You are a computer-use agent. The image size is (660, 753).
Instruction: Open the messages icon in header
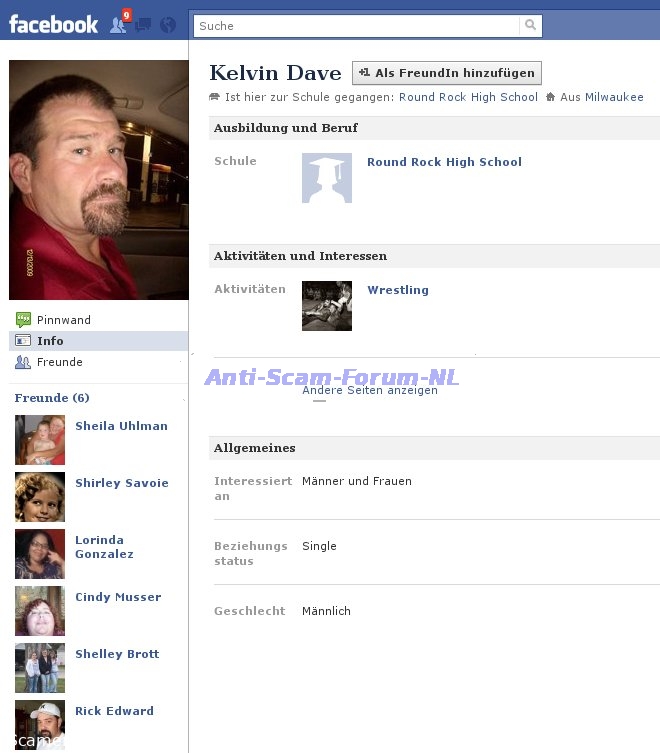point(143,24)
